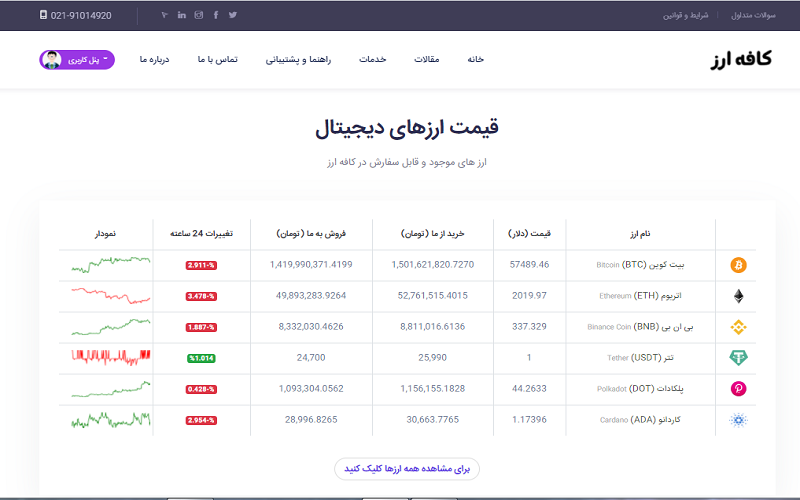Click the user avatar in panel button
The width and height of the screenshot is (800, 500).
tap(52, 60)
